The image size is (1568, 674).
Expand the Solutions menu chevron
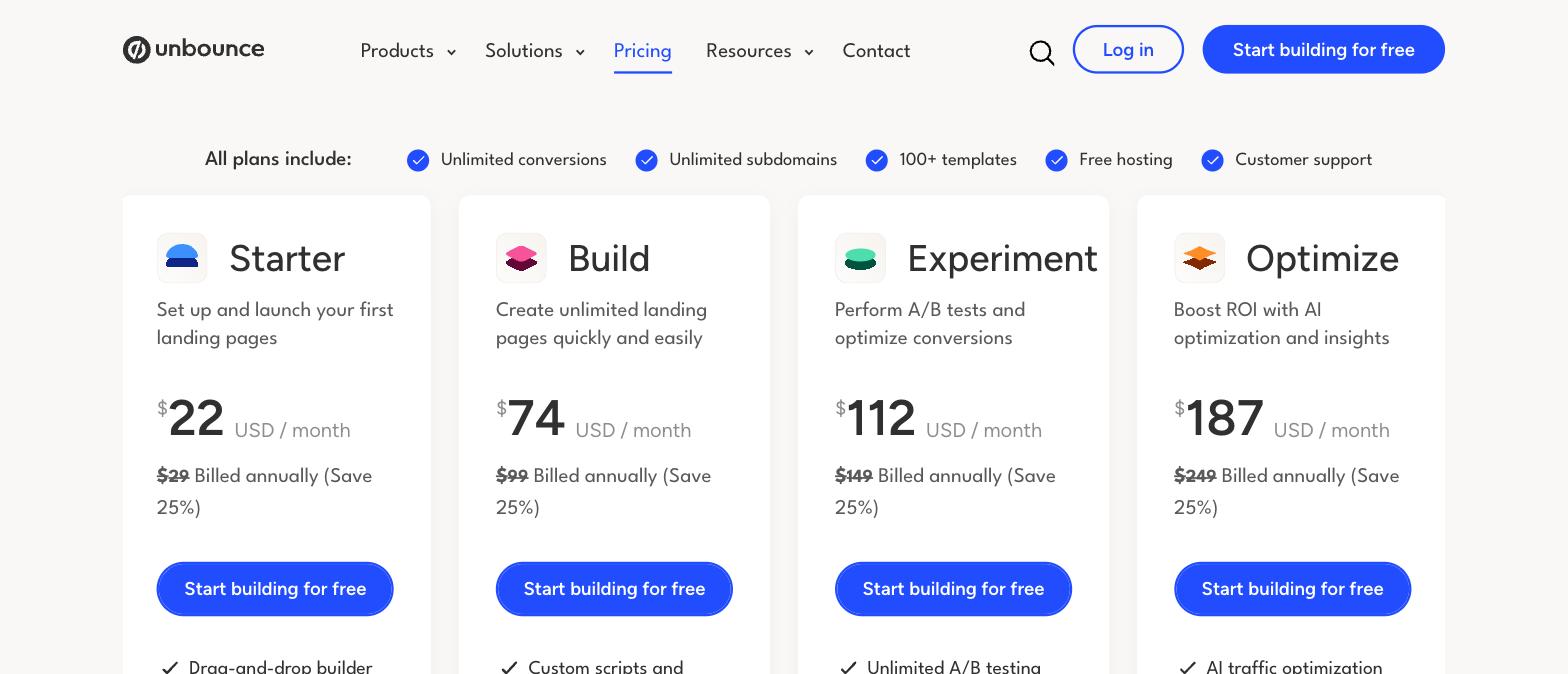[580, 52]
